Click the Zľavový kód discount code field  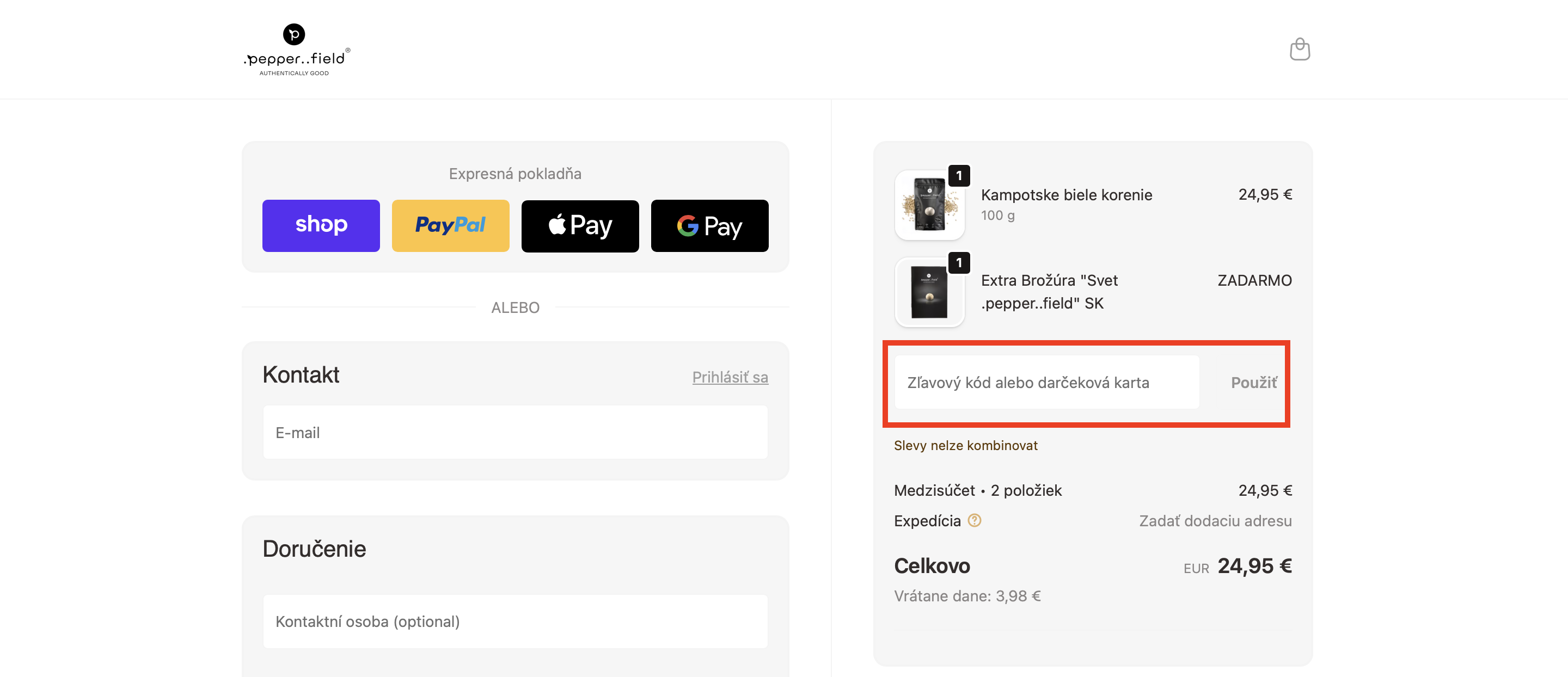tap(1046, 383)
